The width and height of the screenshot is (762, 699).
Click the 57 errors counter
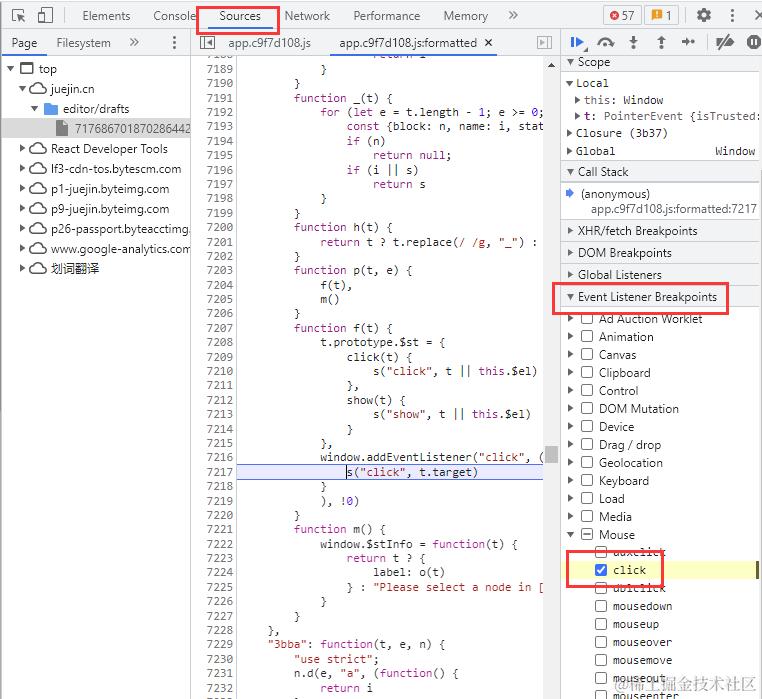click(x=622, y=16)
